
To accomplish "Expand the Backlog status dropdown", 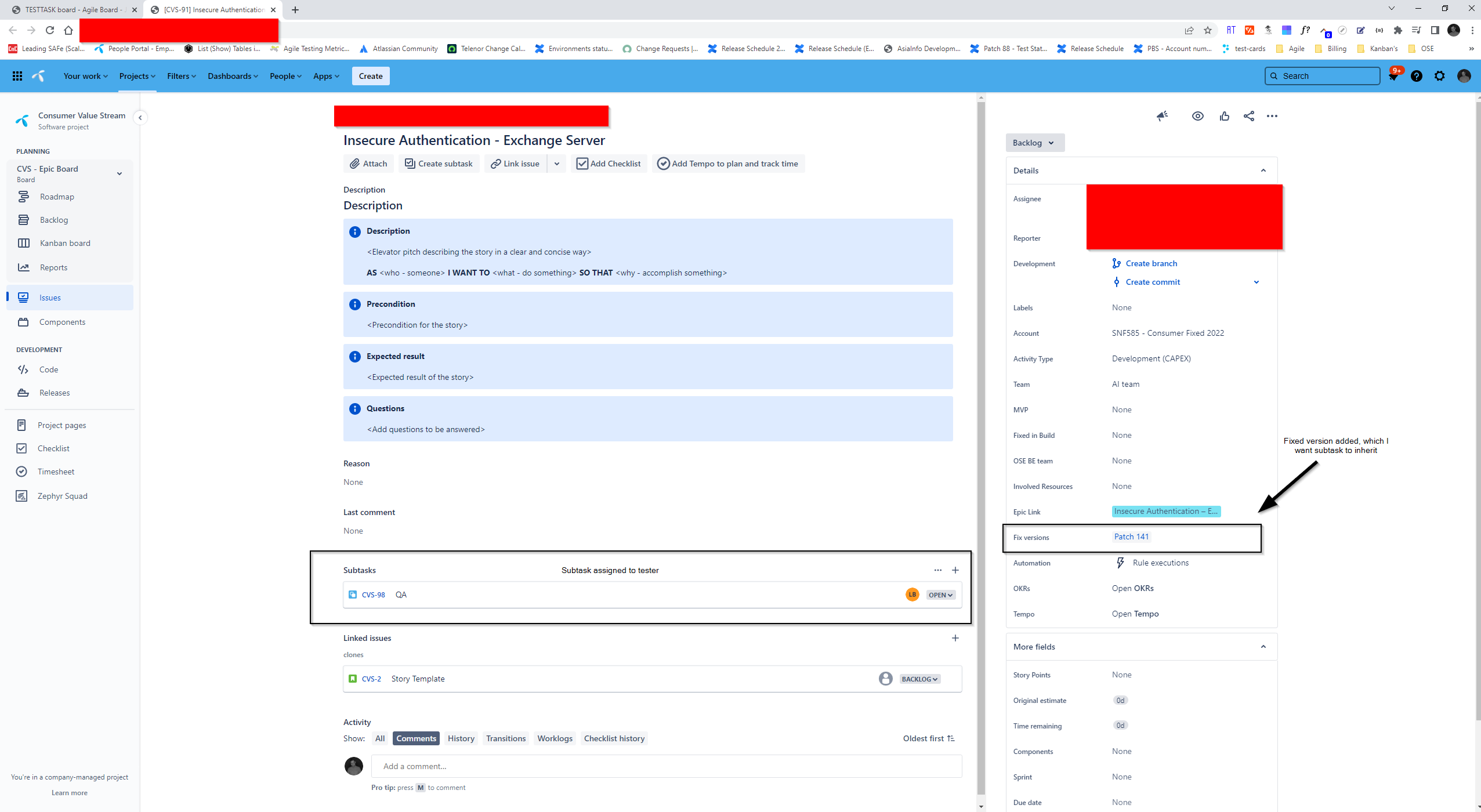I will [1035, 143].
